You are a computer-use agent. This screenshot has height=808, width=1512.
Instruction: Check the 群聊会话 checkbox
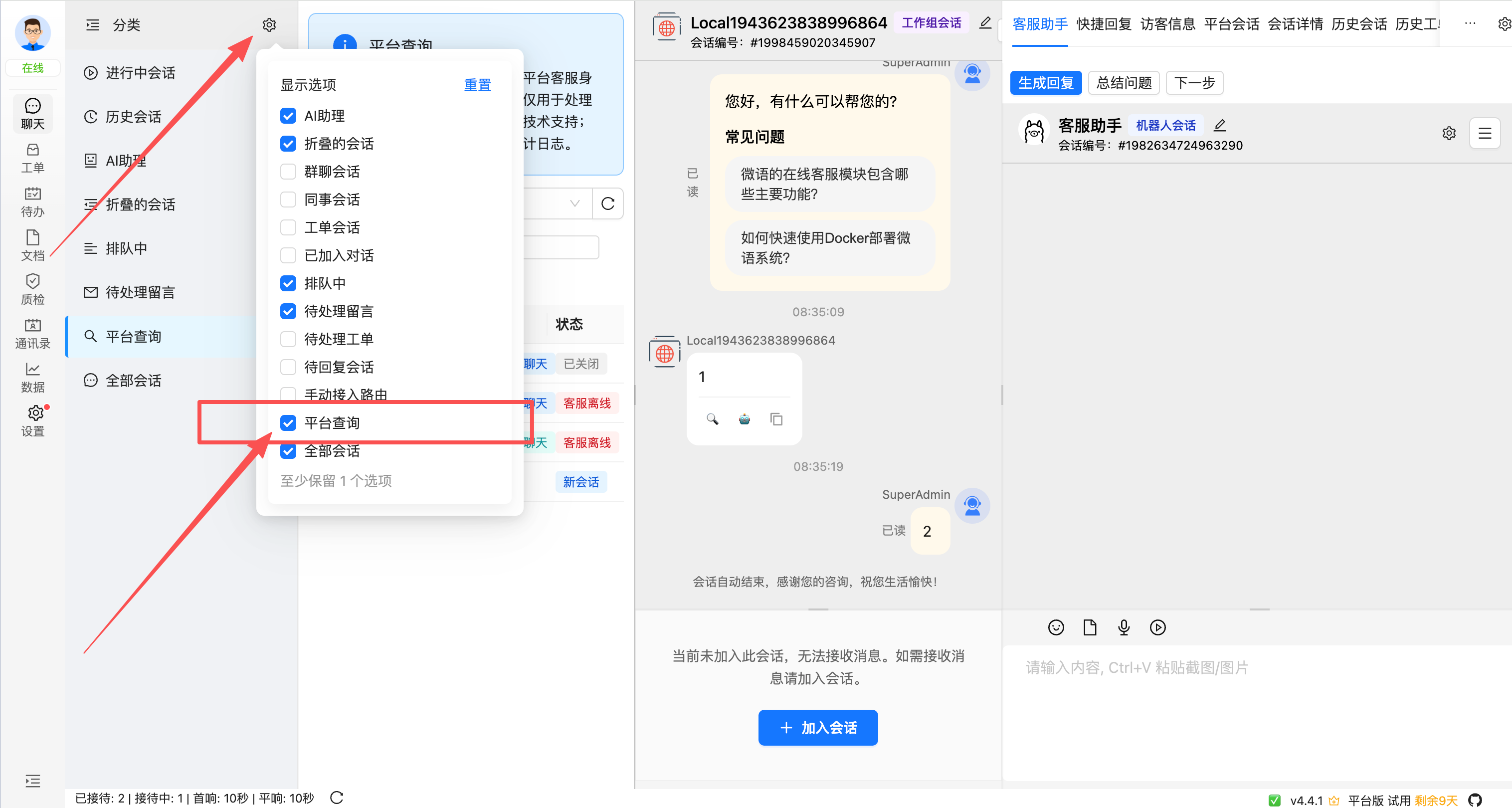pyautogui.click(x=288, y=172)
